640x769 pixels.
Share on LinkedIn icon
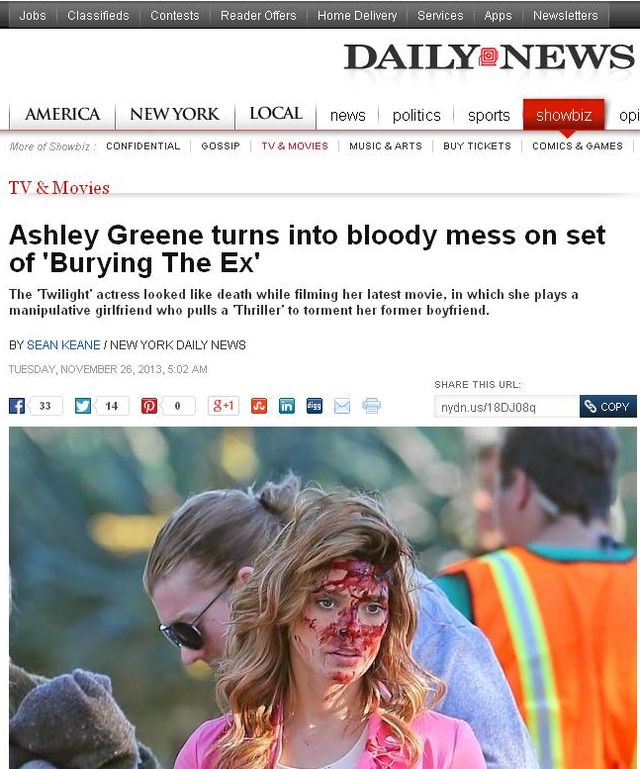[x=287, y=406]
